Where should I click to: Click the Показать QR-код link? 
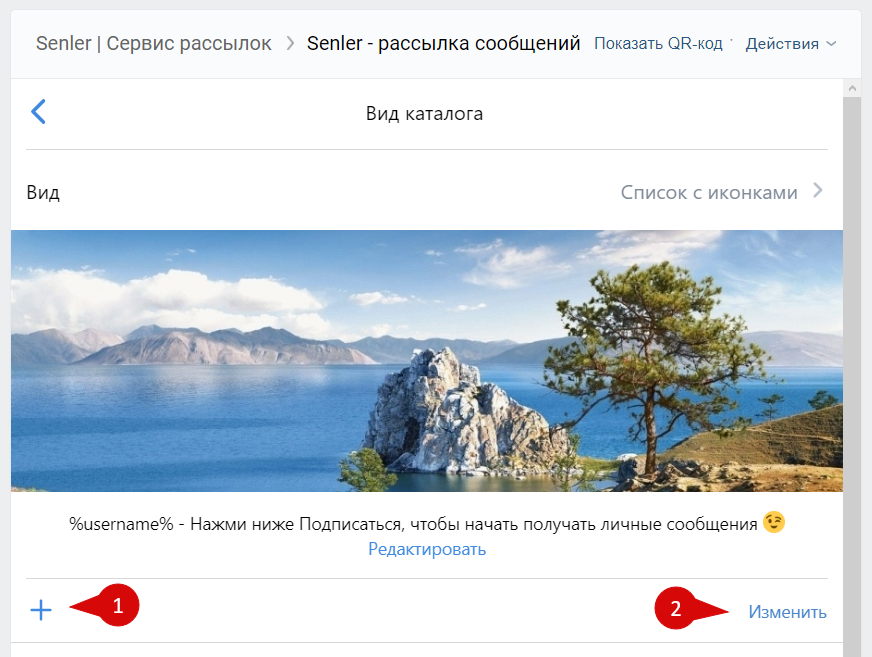pyautogui.click(x=658, y=44)
